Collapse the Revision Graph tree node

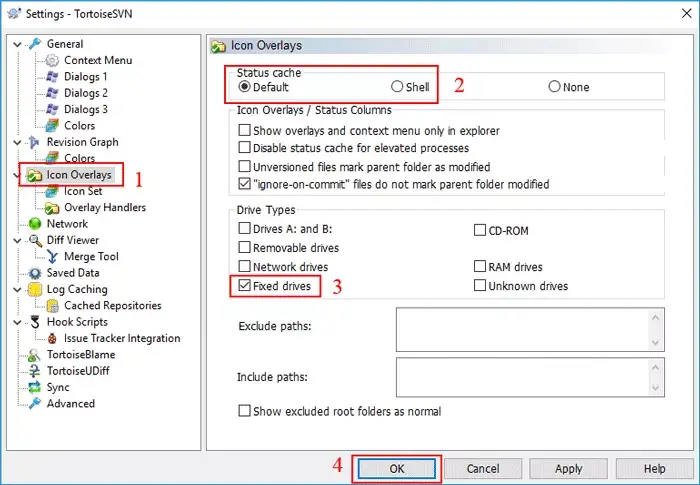17,142
